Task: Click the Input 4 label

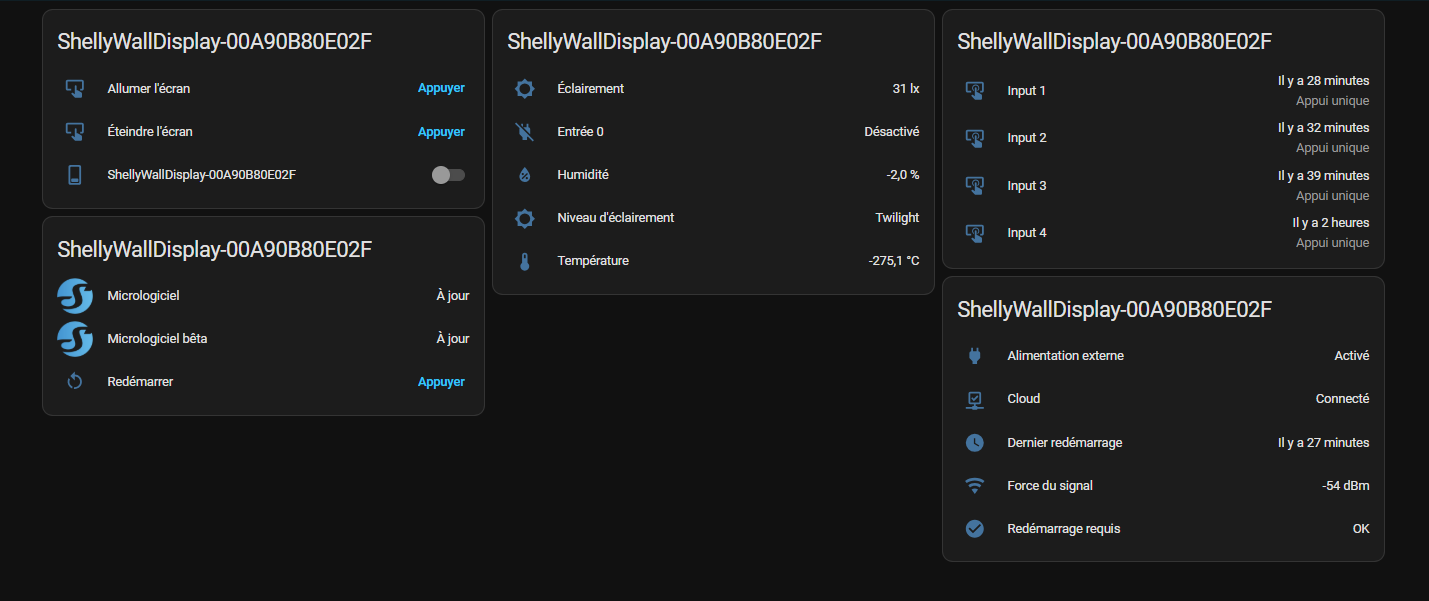Action: pyautogui.click(x=1027, y=233)
